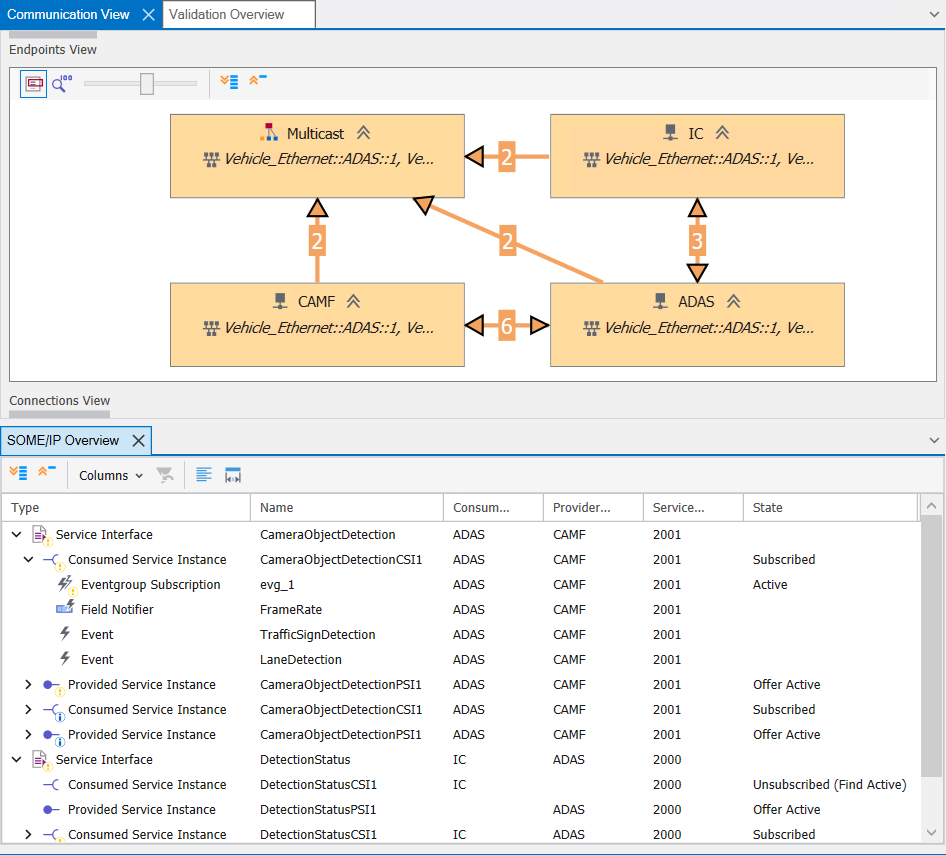This screenshot has width=946, height=855.
Task: Click the DetectionStatusPSI1 Provided Service Instance icon
Action: [51, 810]
